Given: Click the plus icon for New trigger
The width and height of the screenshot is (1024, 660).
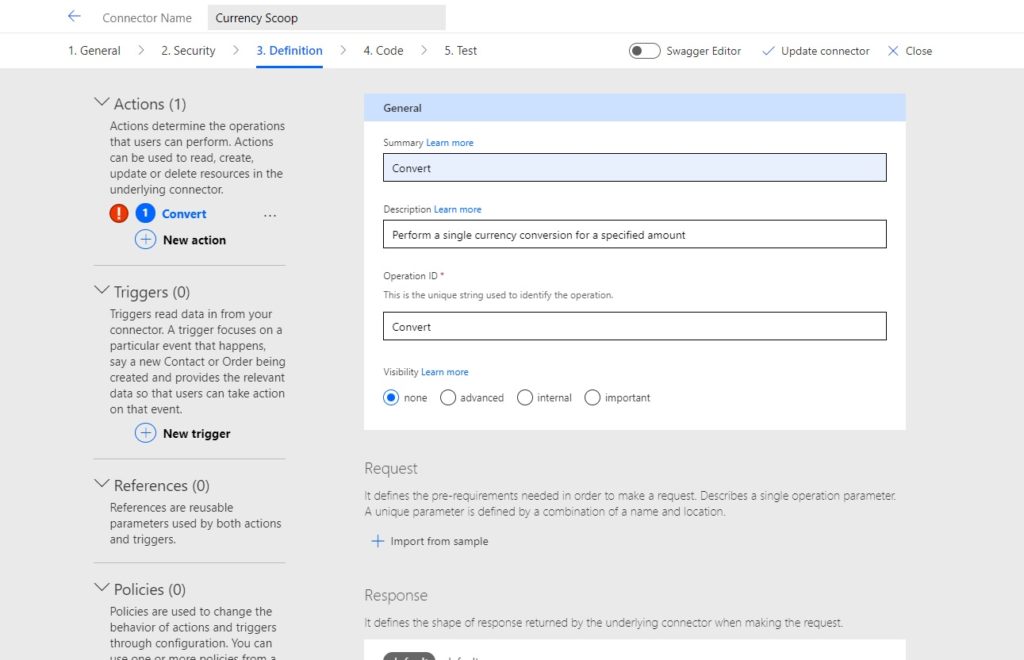Looking at the screenshot, I should tap(145, 433).
